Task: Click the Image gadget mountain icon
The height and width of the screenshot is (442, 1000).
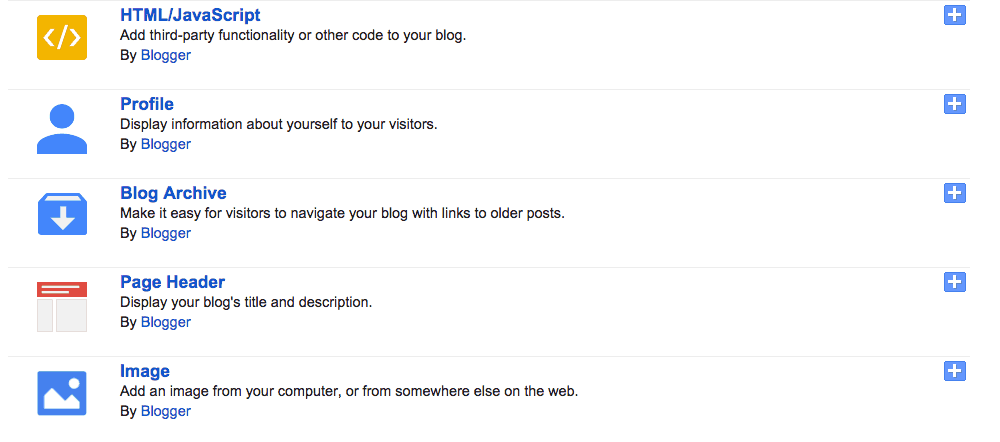Action: [62, 394]
